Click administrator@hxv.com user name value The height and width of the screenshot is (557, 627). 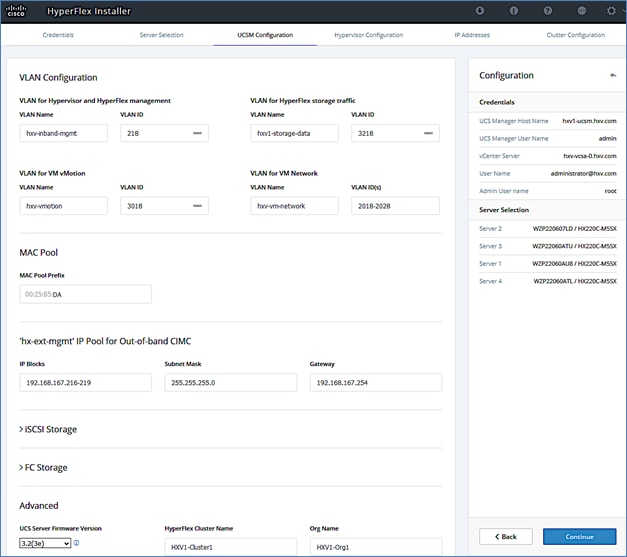583,174
